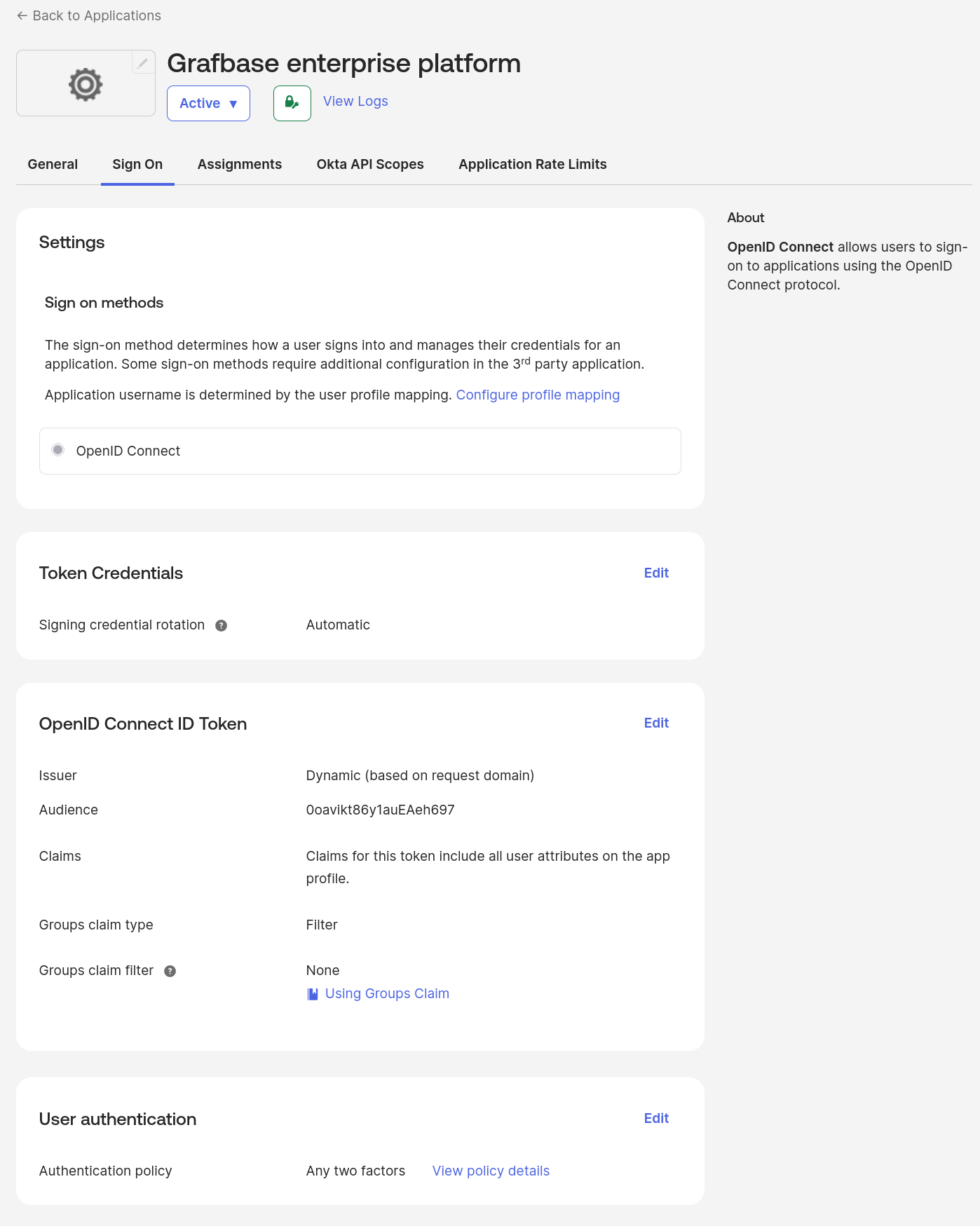Click the back arrow to Applications
The height and width of the screenshot is (1226, 980).
click(22, 15)
